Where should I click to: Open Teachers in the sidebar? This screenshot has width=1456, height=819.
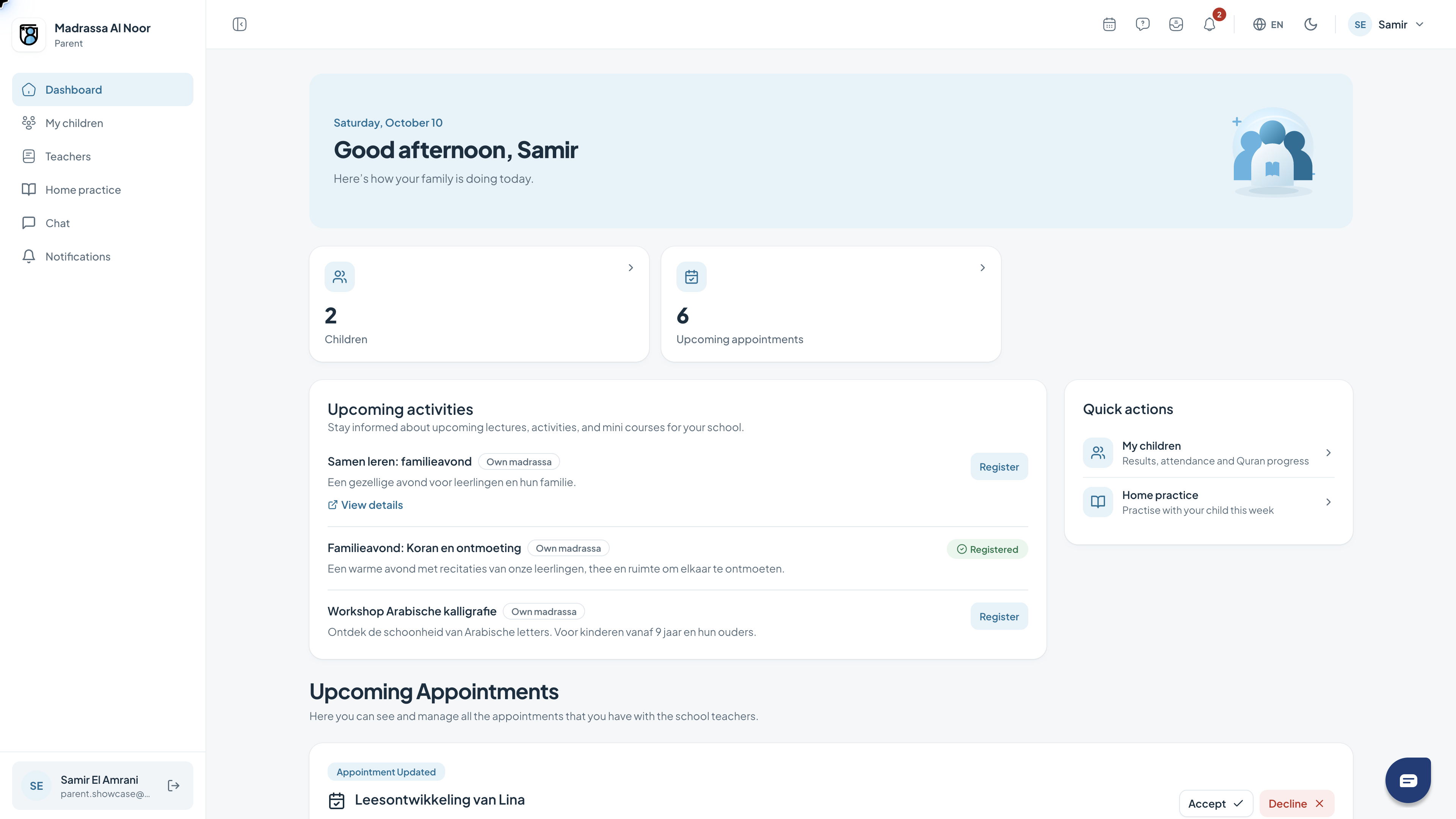point(102,156)
